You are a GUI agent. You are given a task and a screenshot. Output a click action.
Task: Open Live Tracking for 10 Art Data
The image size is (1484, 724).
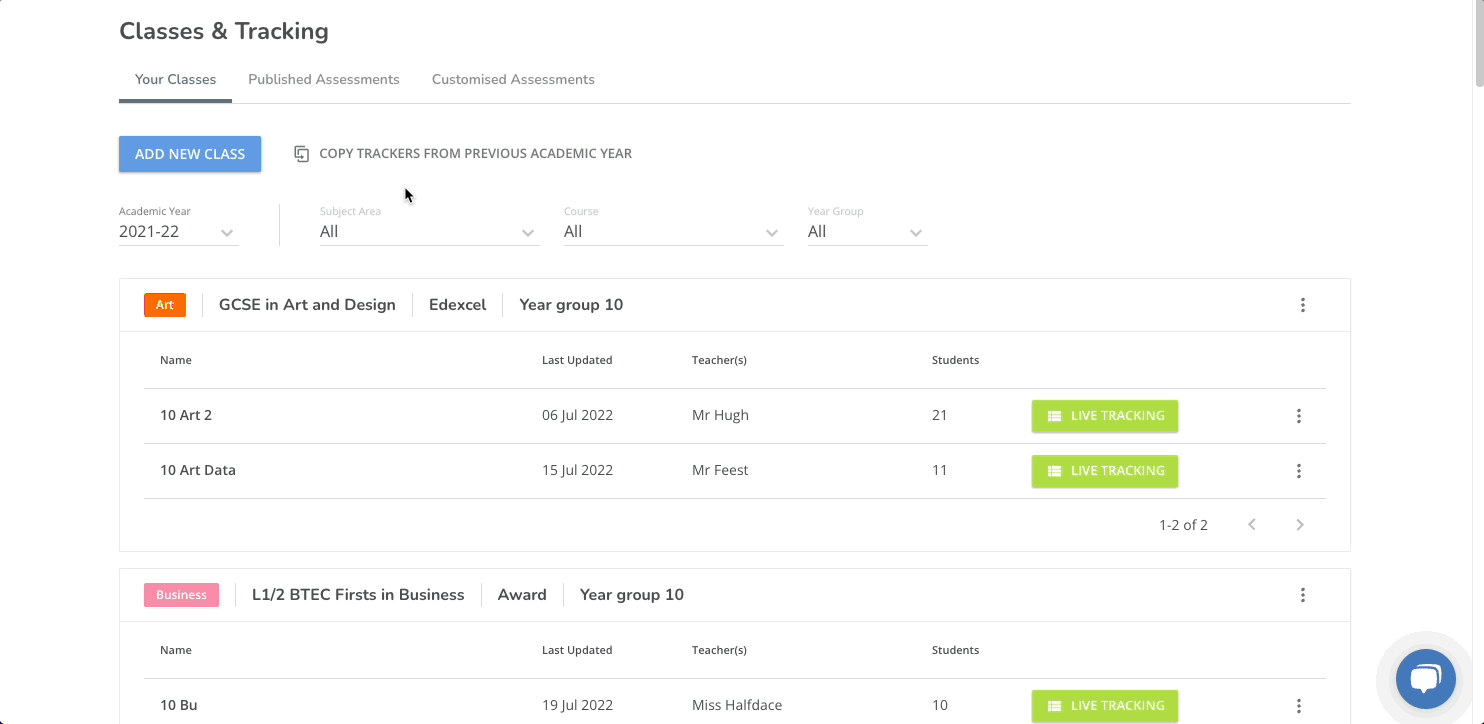(1104, 471)
